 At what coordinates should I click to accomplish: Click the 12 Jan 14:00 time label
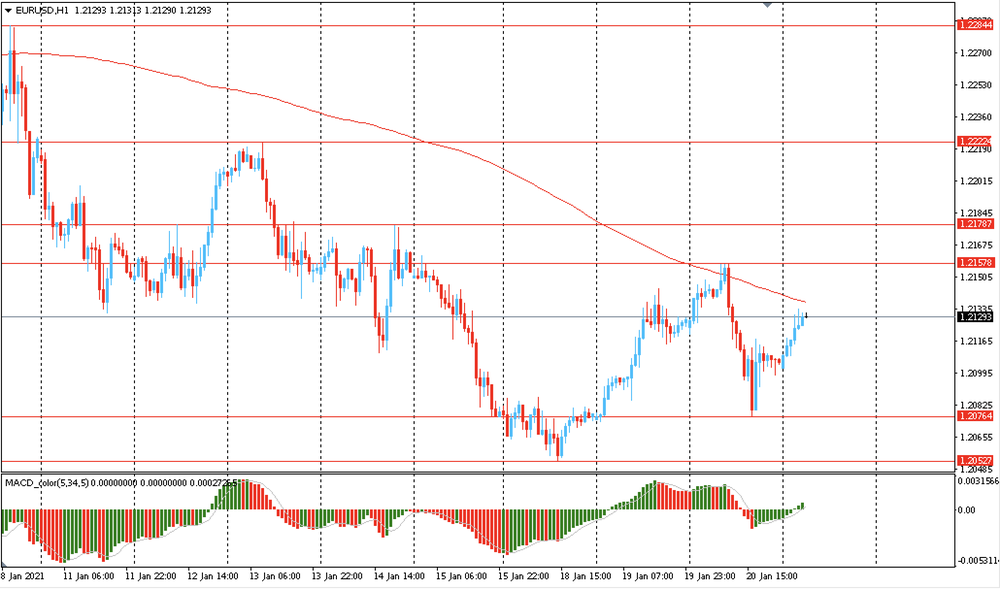click(x=213, y=576)
